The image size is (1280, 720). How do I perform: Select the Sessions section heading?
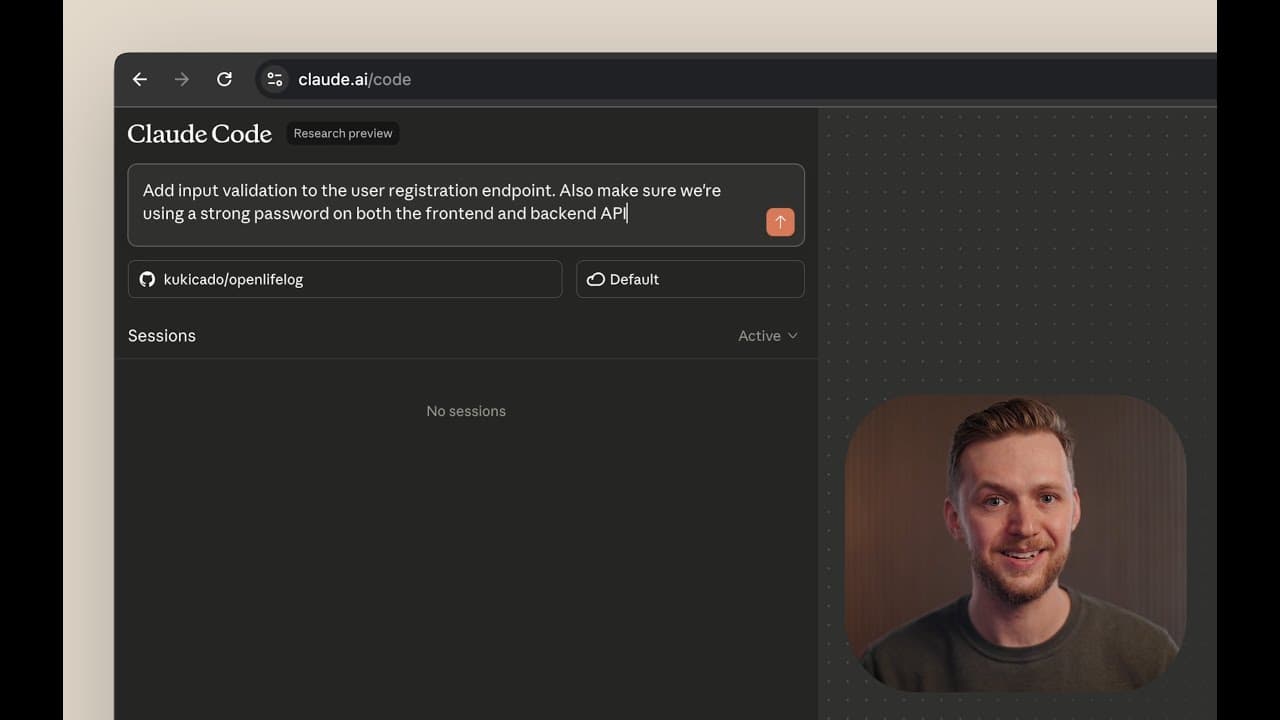(161, 336)
